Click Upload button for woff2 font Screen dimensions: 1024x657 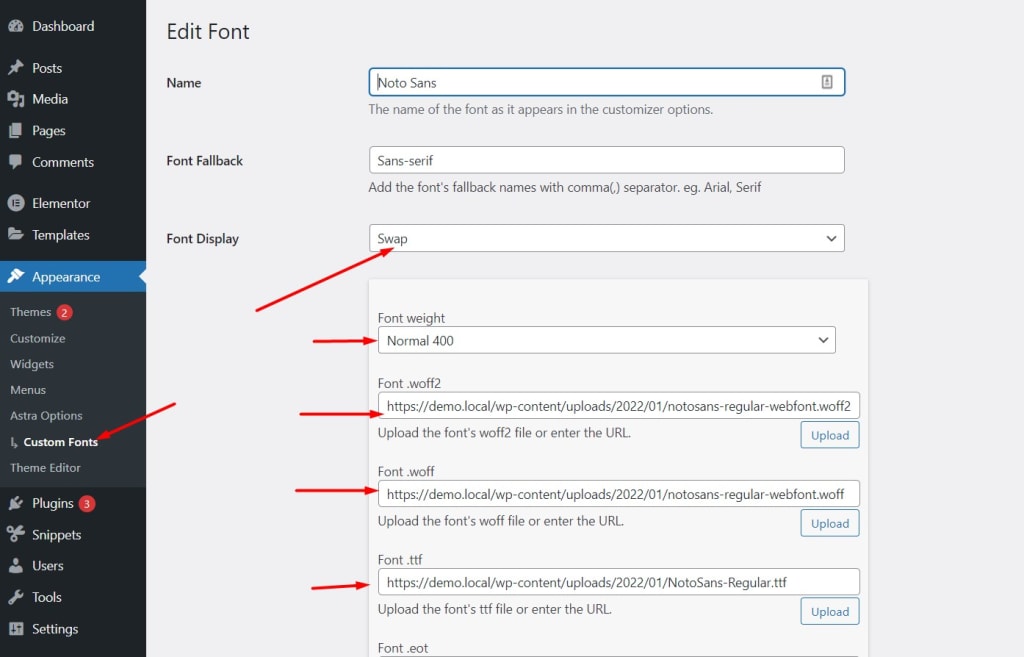point(830,435)
